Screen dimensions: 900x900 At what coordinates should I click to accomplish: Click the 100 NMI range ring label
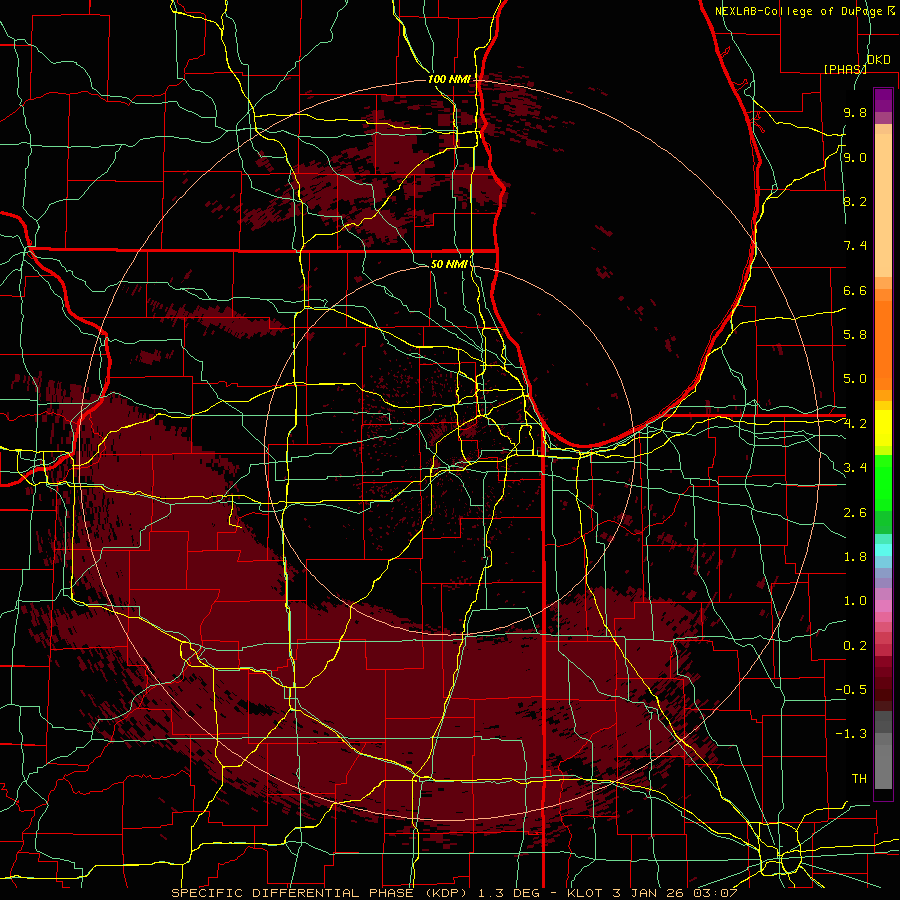pyautogui.click(x=449, y=79)
